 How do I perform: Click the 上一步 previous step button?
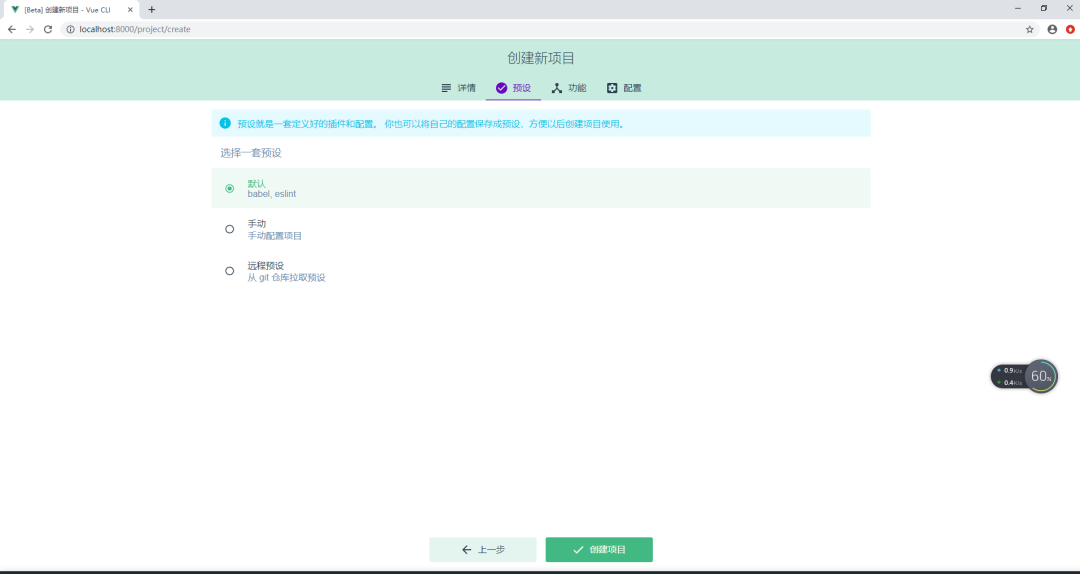[x=483, y=550]
